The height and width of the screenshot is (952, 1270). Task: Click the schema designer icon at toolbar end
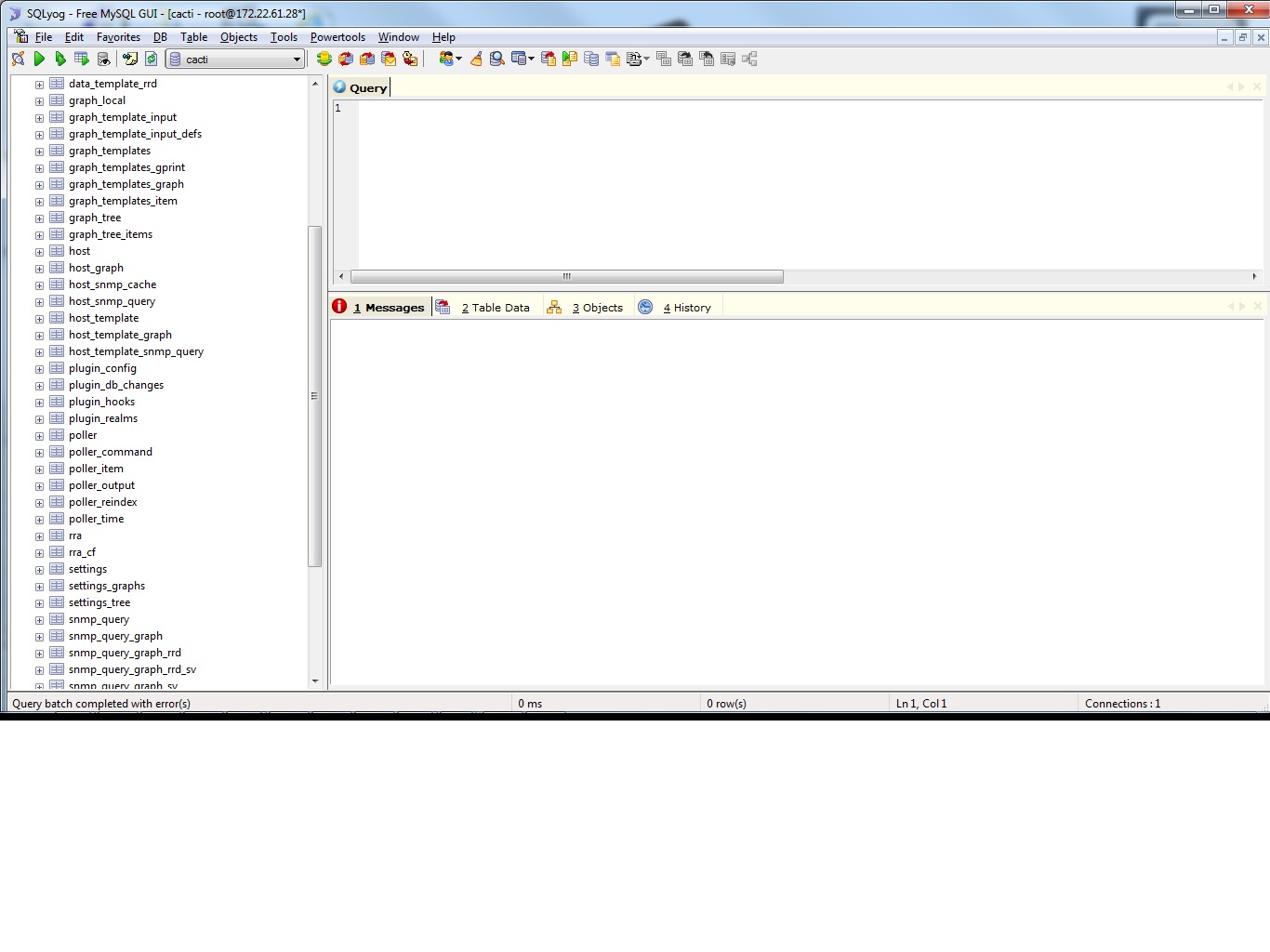tap(749, 59)
